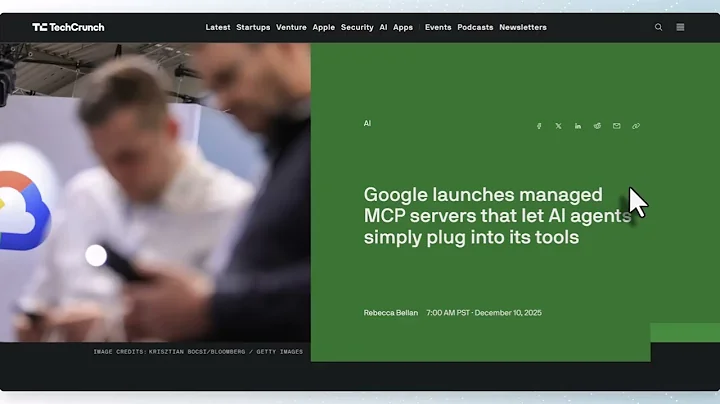Share article on X
This screenshot has height=404, width=720.
click(x=558, y=126)
